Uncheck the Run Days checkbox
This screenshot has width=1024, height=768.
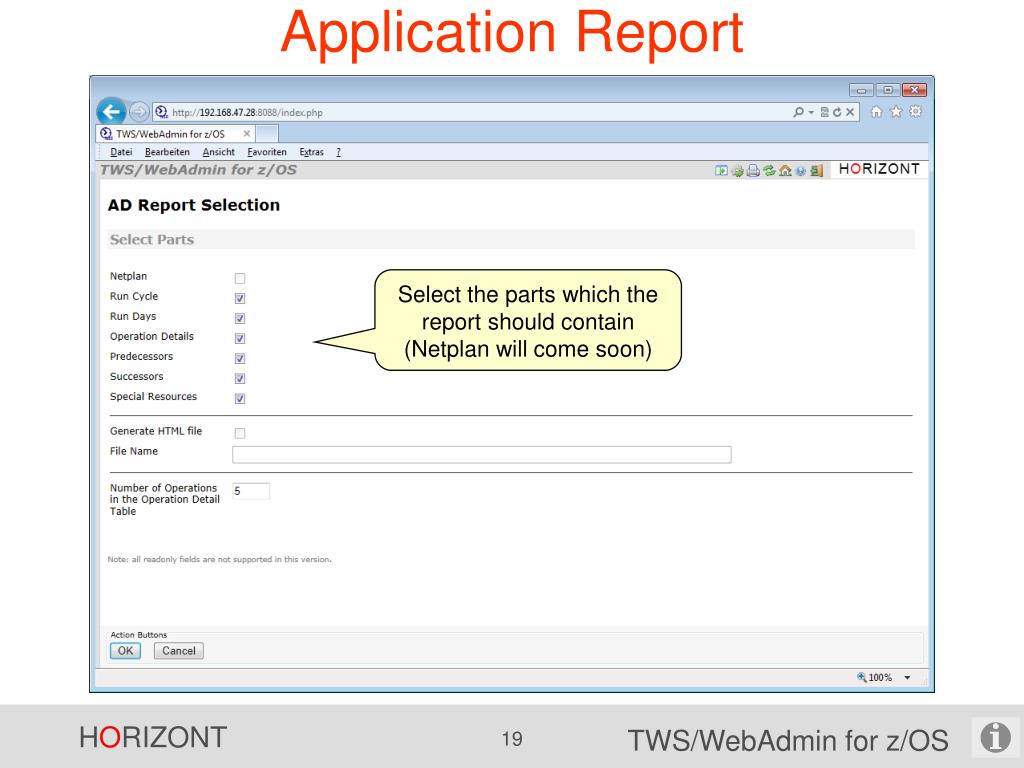(240, 319)
